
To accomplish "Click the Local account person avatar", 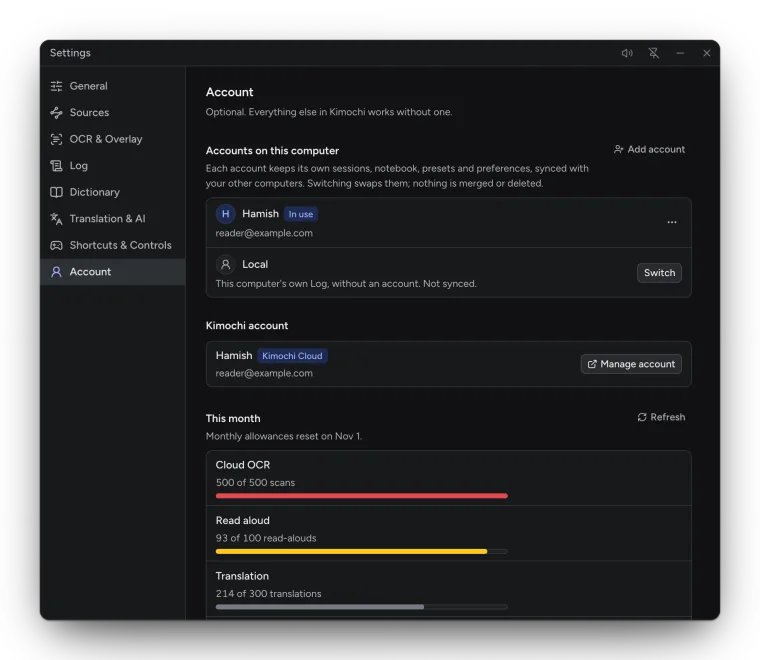I will click(x=225, y=265).
